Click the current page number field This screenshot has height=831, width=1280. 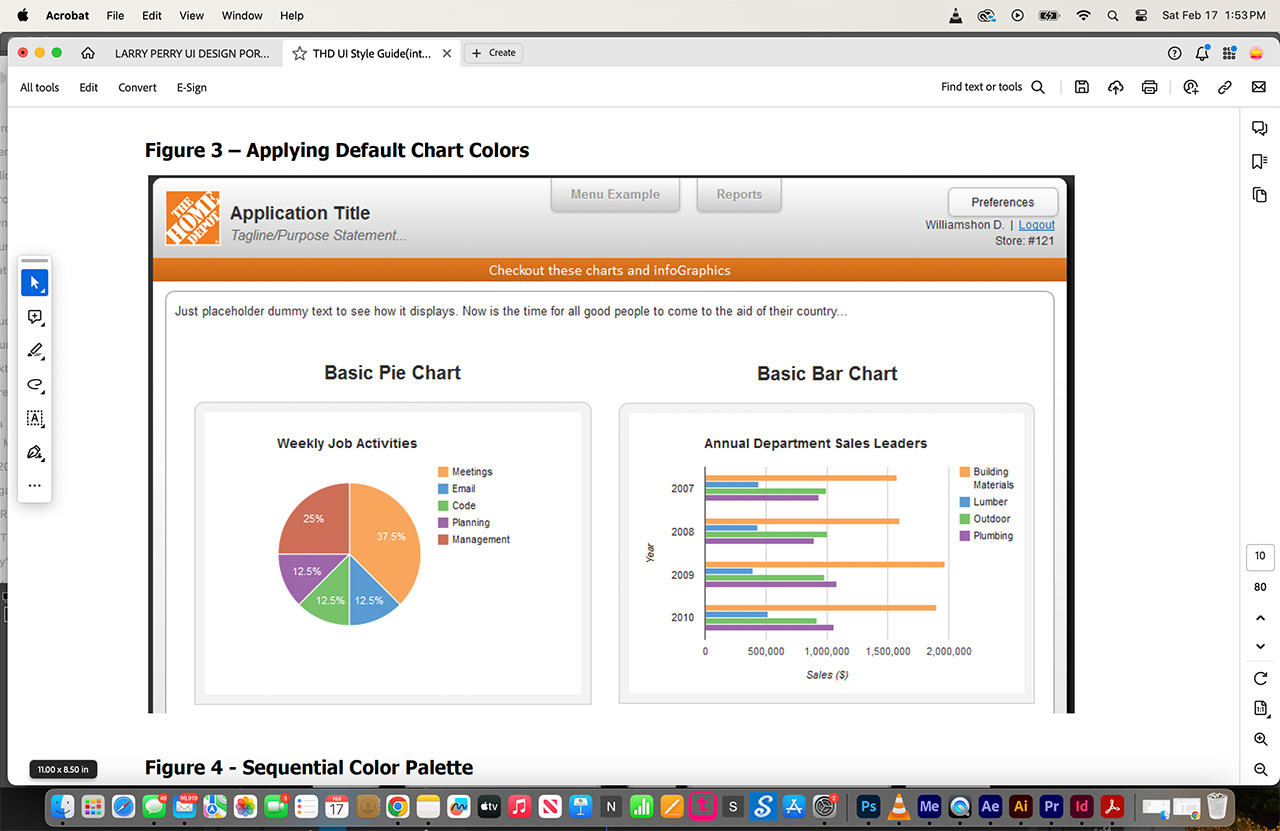(x=1260, y=556)
